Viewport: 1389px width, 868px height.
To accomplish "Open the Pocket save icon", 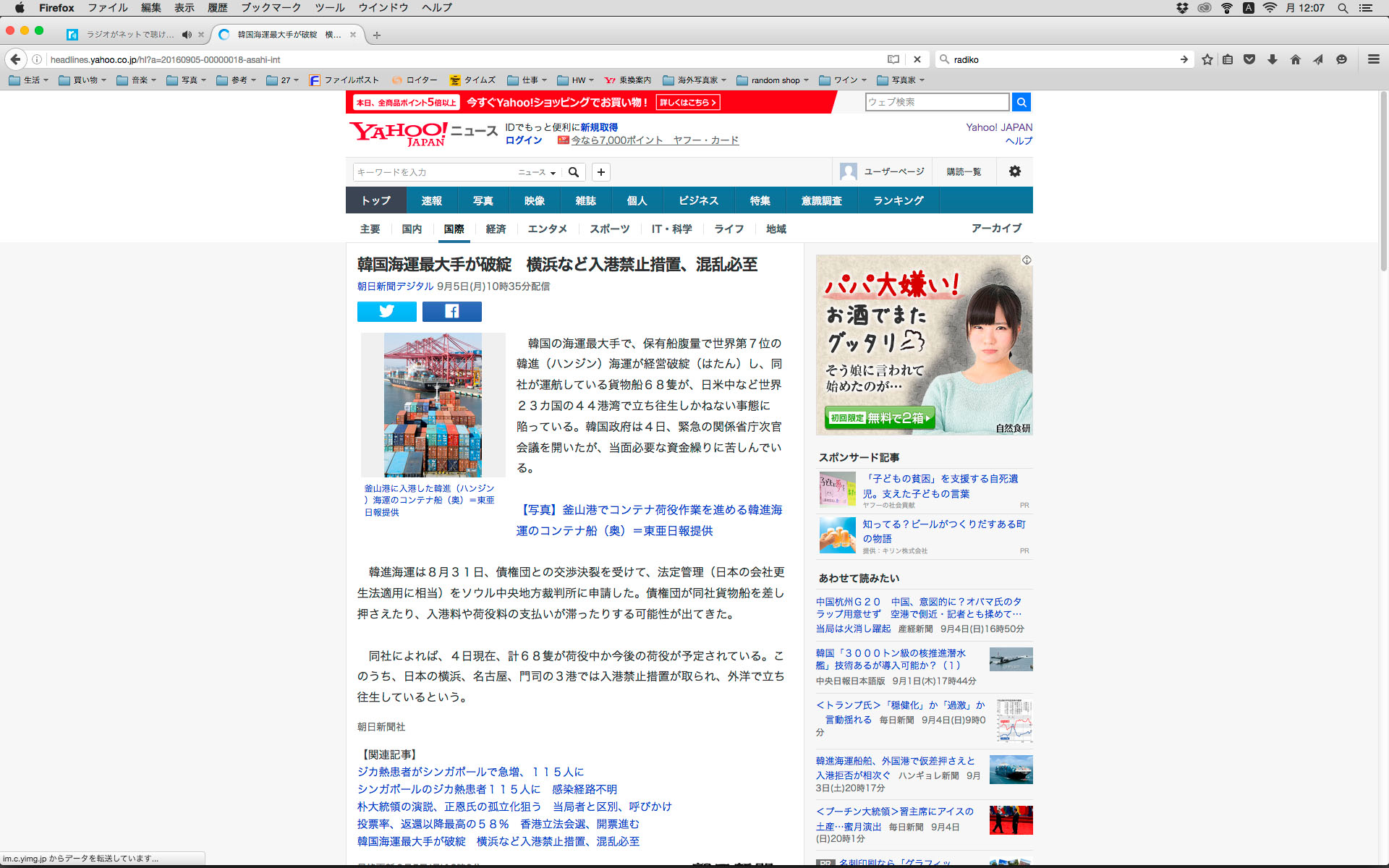I will coord(1249,60).
